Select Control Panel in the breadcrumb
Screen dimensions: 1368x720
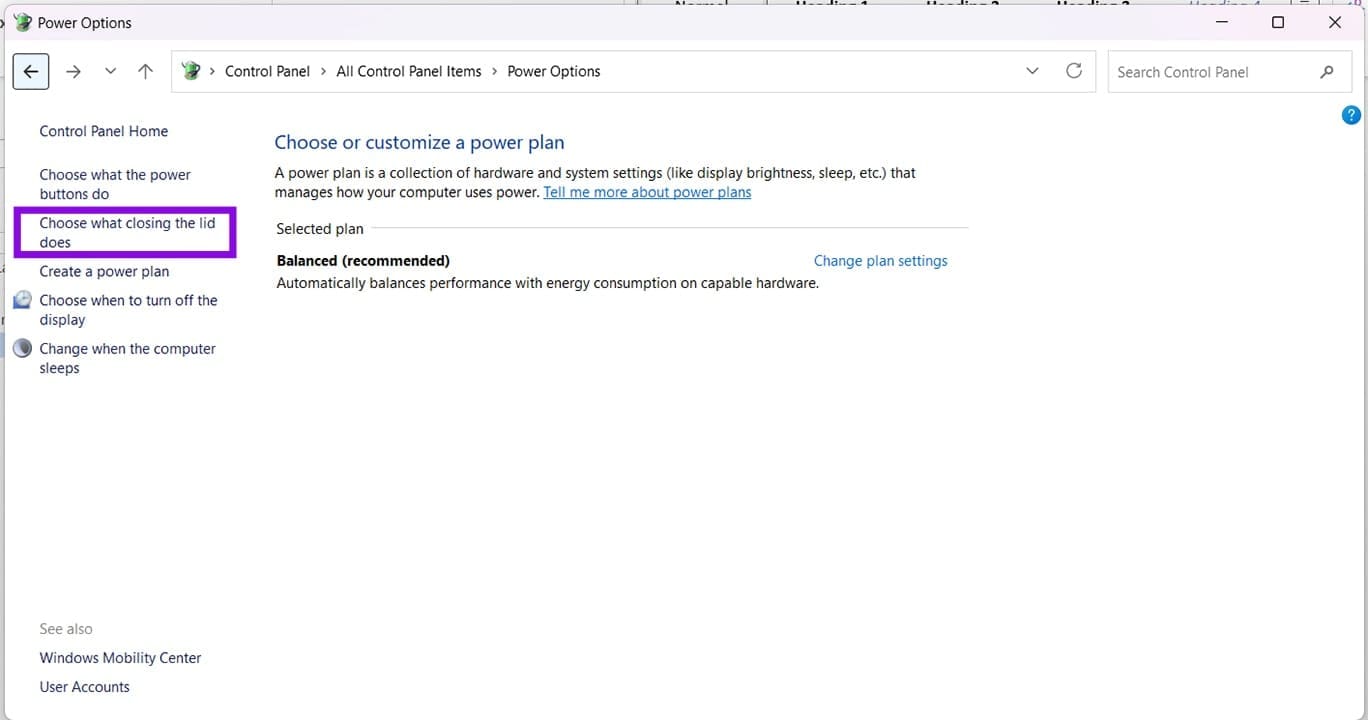tap(267, 71)
